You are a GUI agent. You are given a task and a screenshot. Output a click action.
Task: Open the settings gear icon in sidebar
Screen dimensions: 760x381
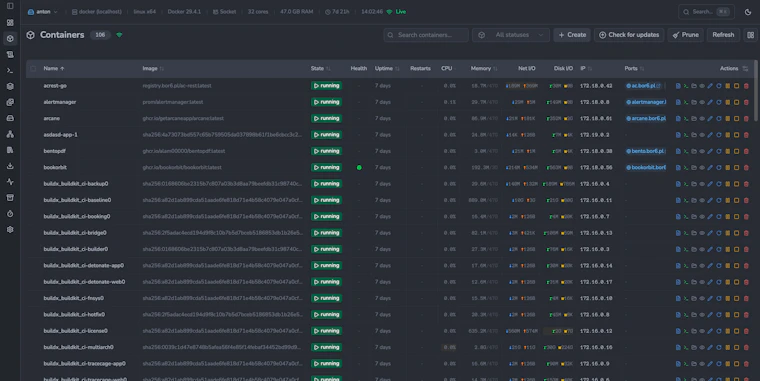10,230
